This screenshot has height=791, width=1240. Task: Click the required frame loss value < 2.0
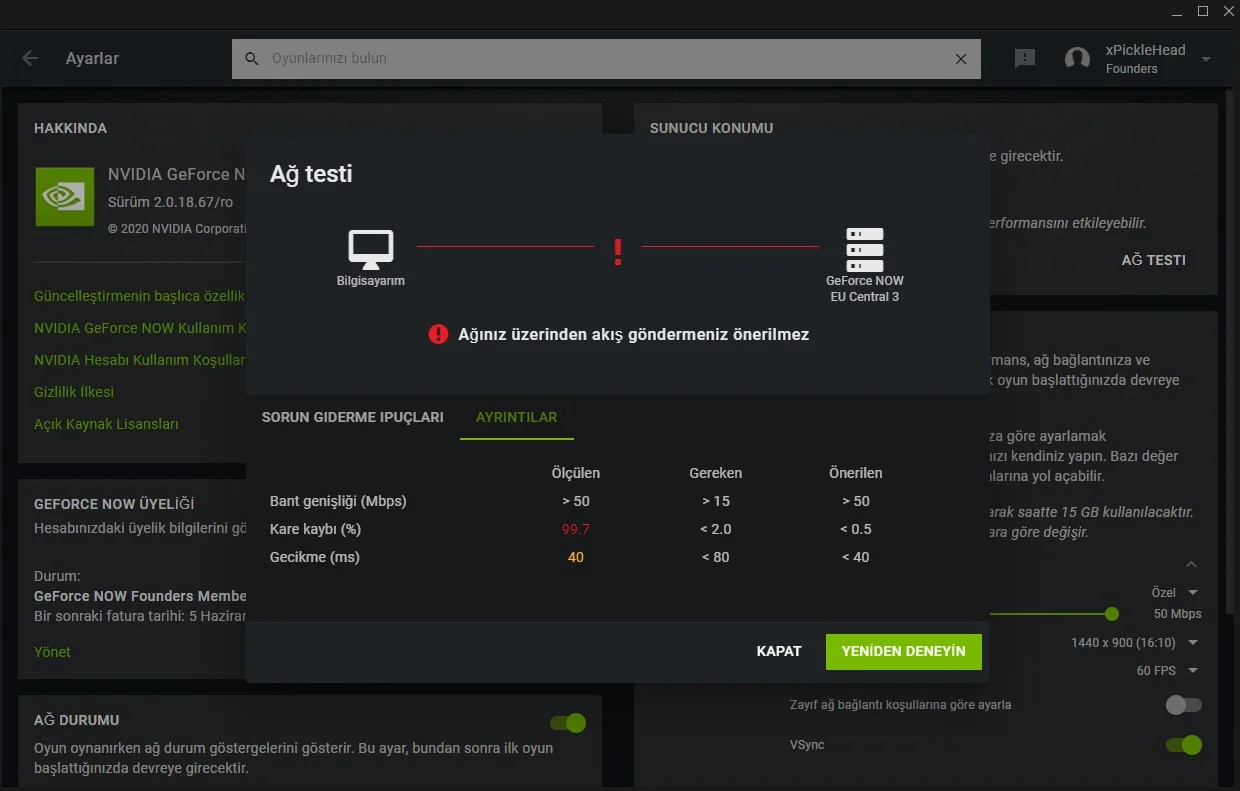click(x=716, y=529)
